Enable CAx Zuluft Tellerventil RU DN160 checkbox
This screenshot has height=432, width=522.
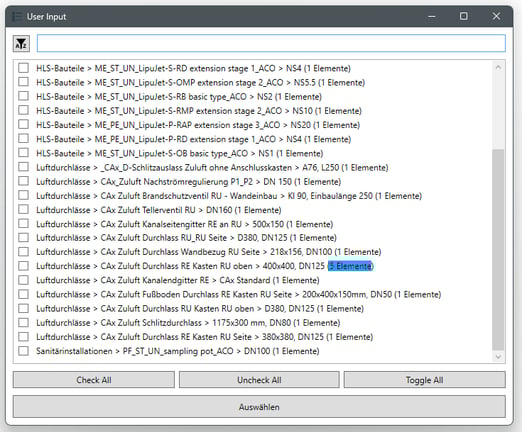23,210
